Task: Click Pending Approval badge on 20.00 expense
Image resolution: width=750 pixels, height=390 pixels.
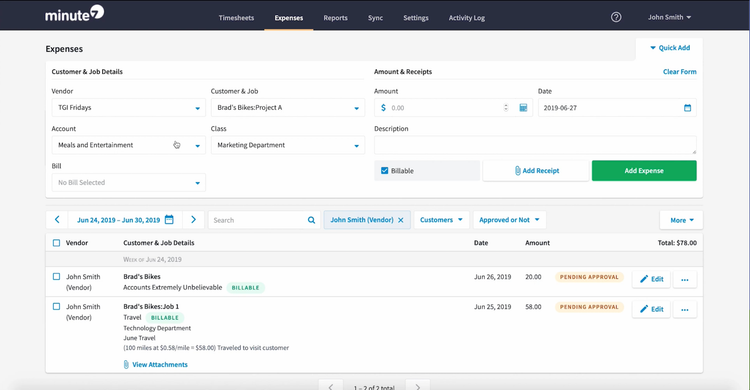Action: [x=589, y=277]
